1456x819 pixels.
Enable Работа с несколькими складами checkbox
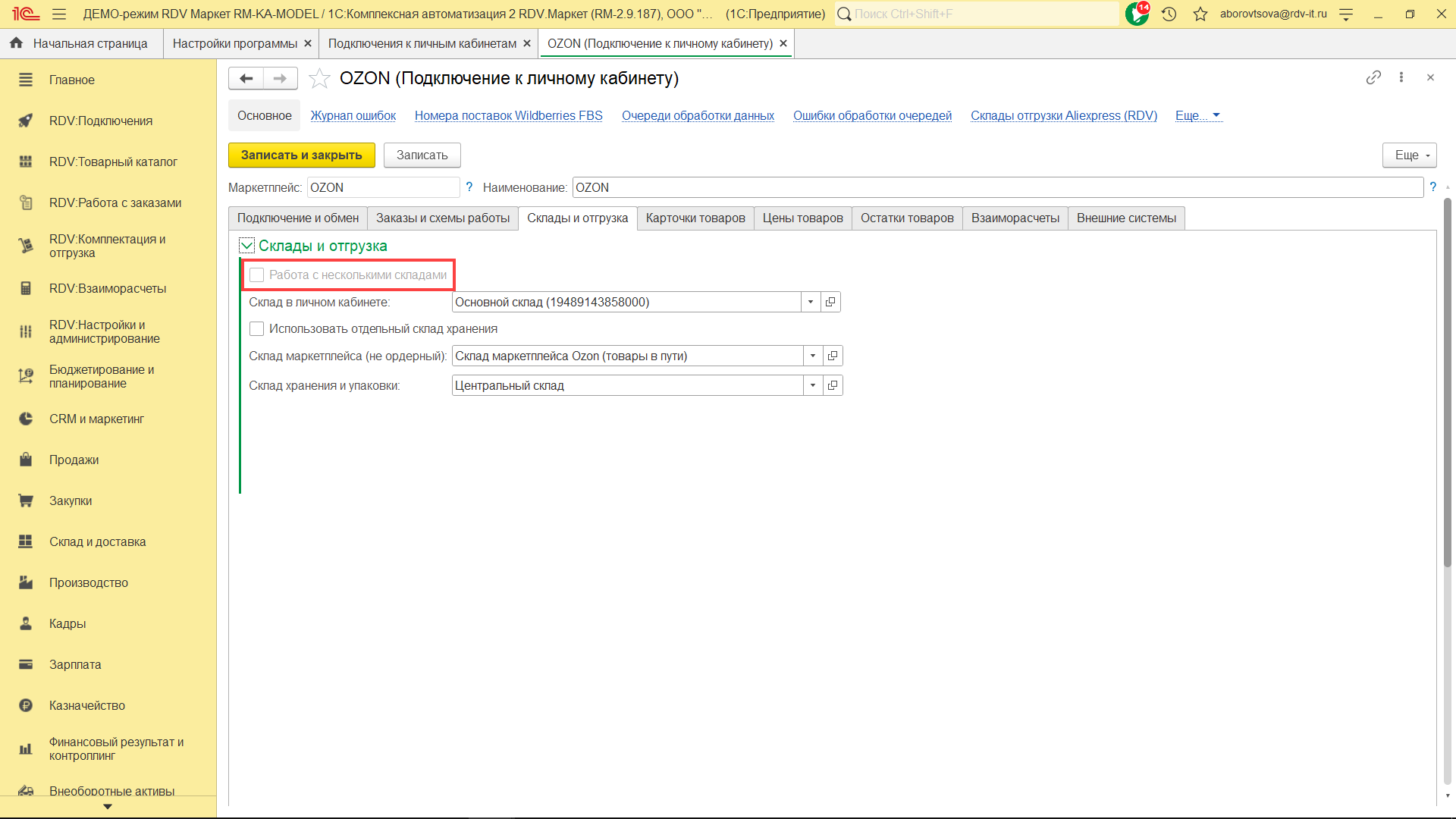[257, 275]
